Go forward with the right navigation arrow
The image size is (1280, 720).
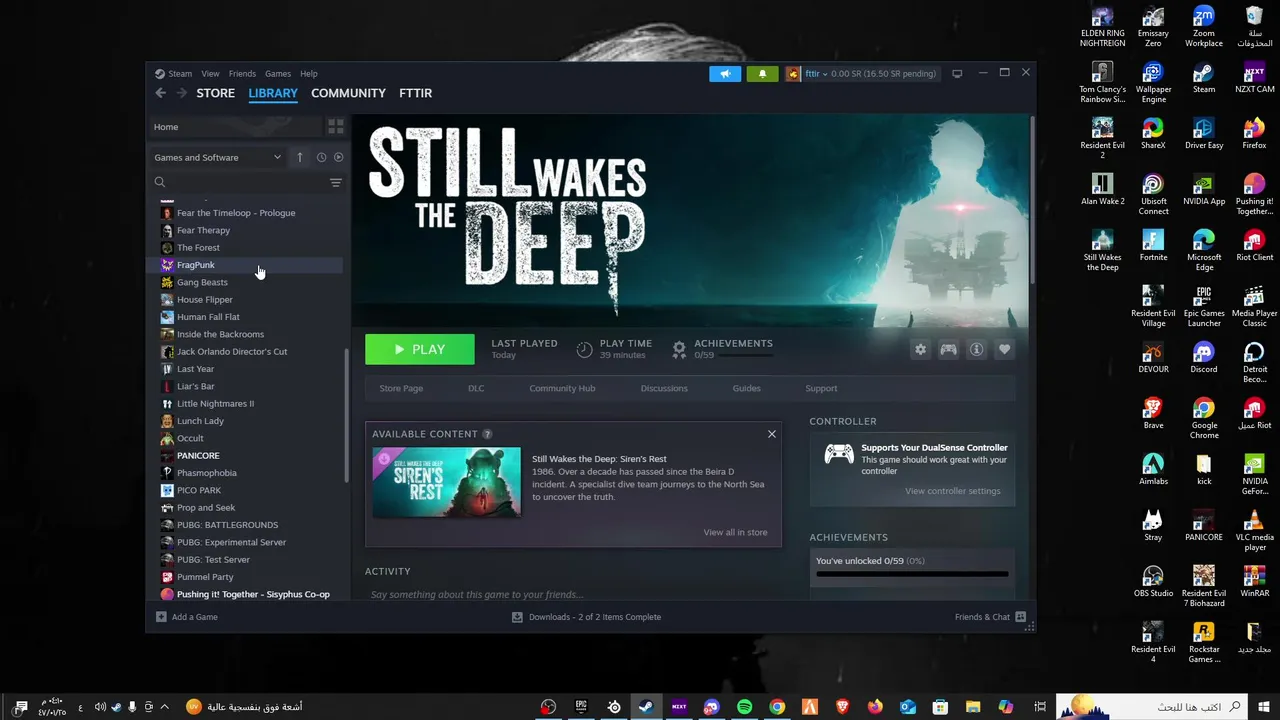point(181,93)
